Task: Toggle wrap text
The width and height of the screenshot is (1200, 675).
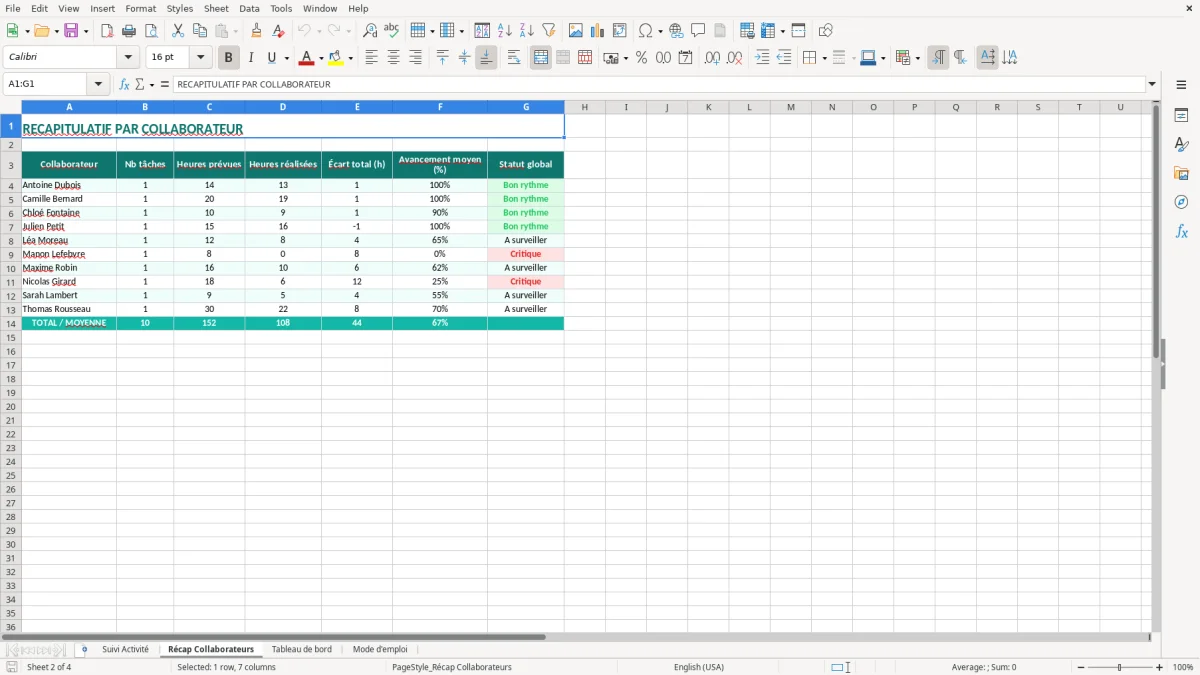Action: pos(514,58)
